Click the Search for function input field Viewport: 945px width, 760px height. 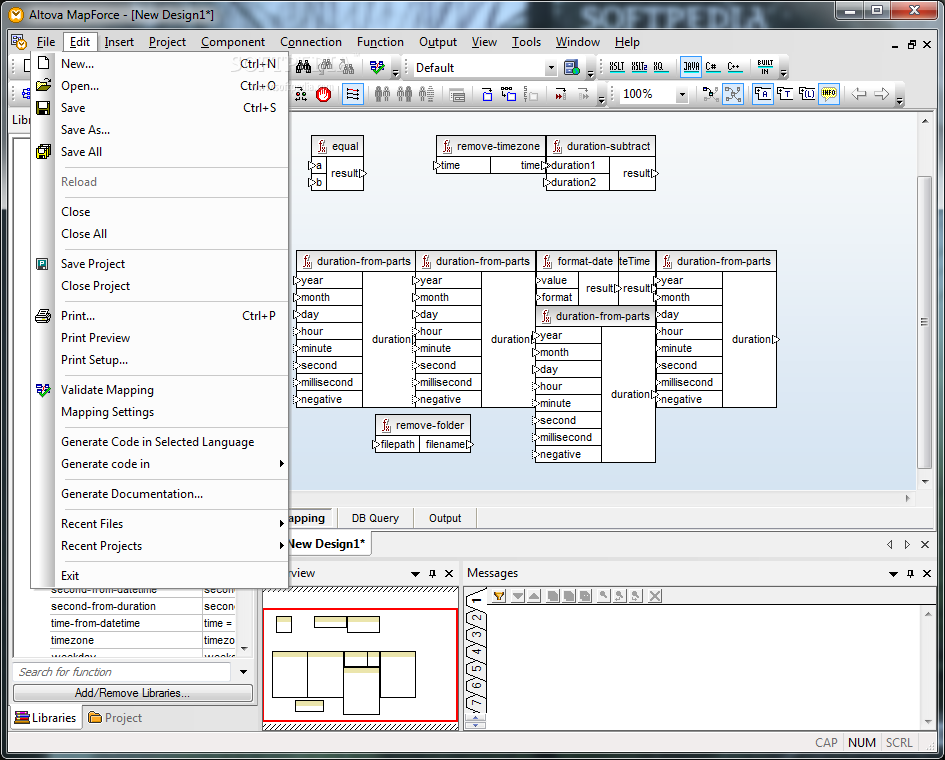(x=122, y=671)
